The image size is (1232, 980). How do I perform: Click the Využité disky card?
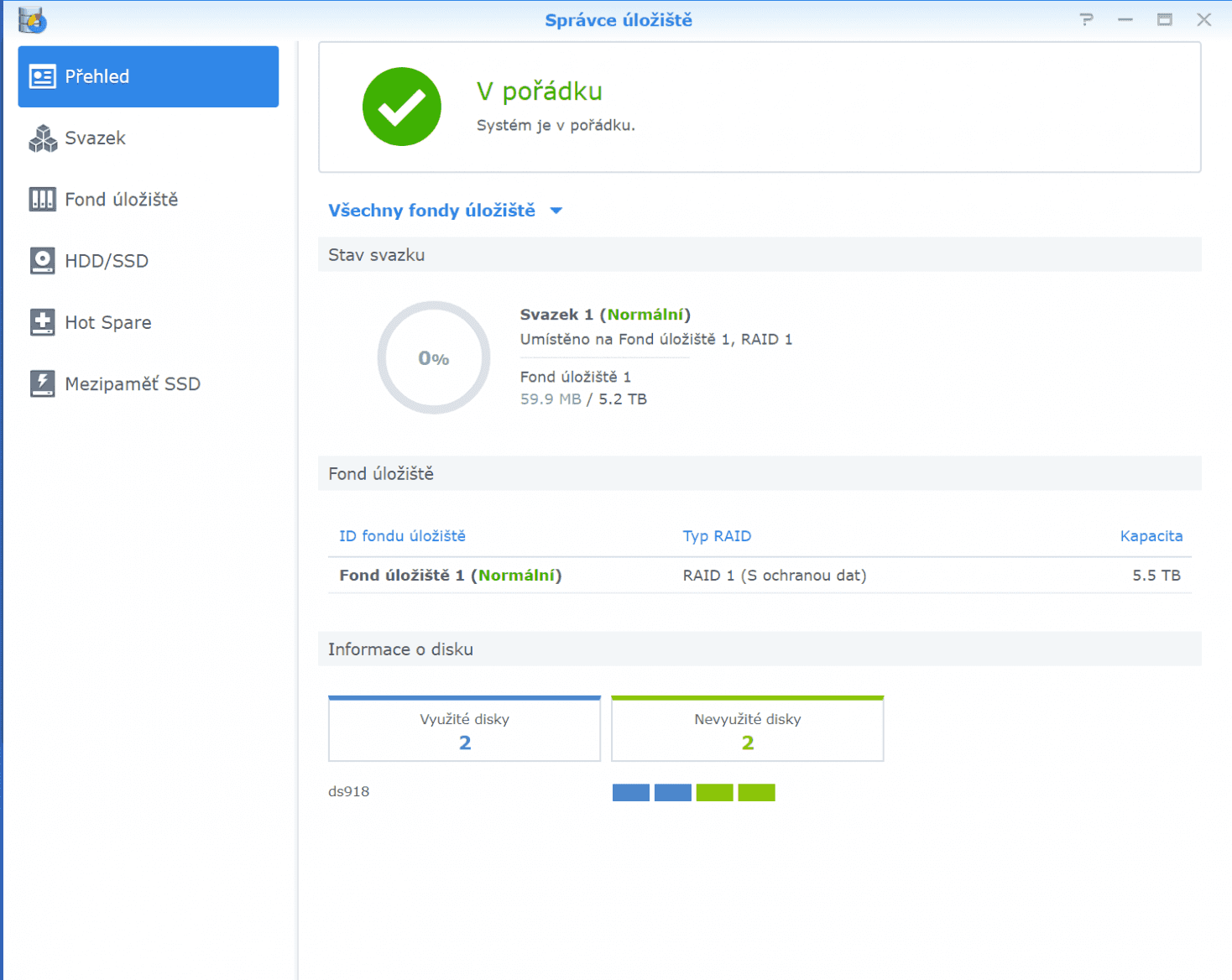(x=464, y=728)
